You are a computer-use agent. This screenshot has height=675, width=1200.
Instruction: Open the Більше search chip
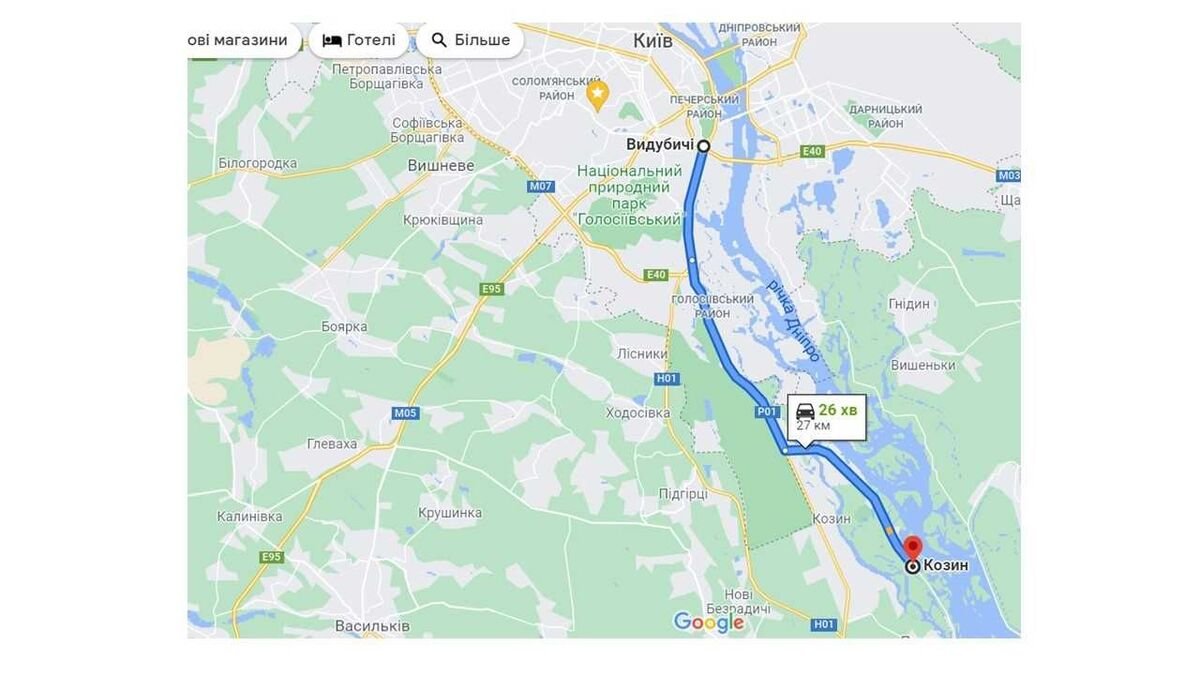pos(470,40)
